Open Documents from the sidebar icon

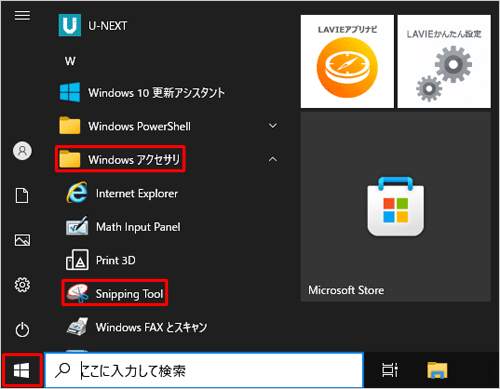22,195
